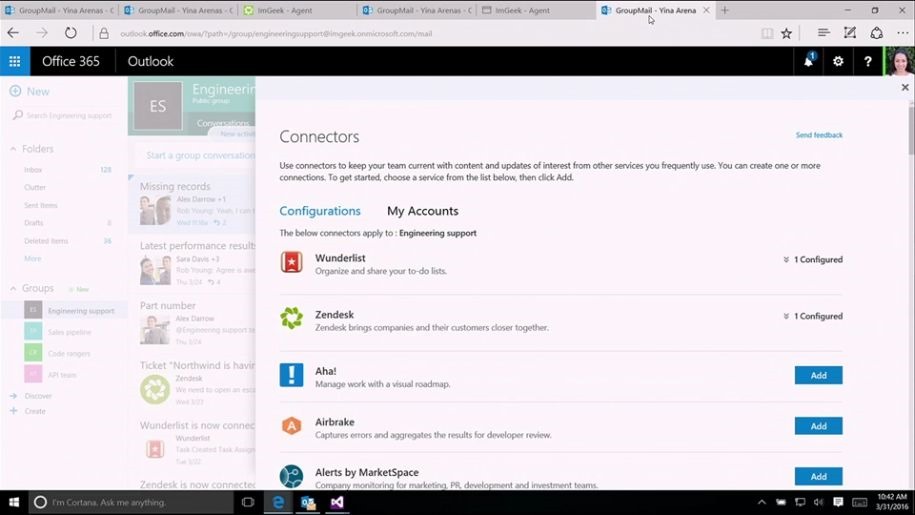
Task: Collapse the Folders section
Action: tap(13, 149)
